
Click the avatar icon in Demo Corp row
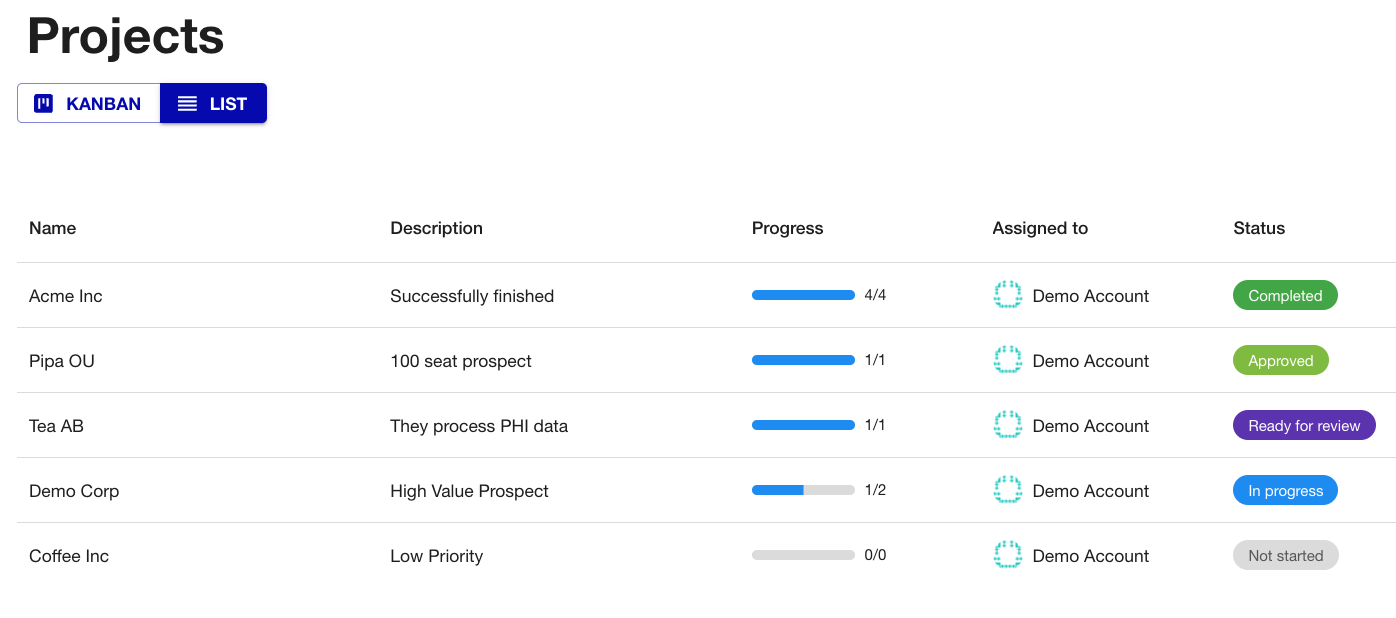coord(1007,490)
